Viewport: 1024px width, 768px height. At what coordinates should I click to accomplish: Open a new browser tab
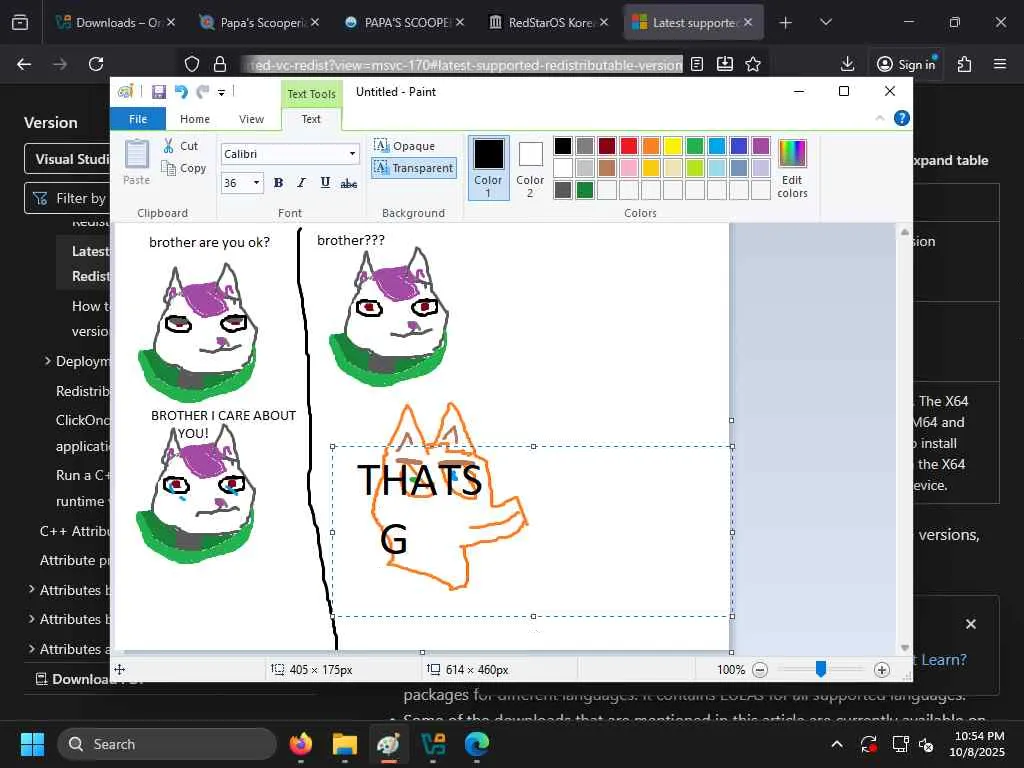coord(786,23)
